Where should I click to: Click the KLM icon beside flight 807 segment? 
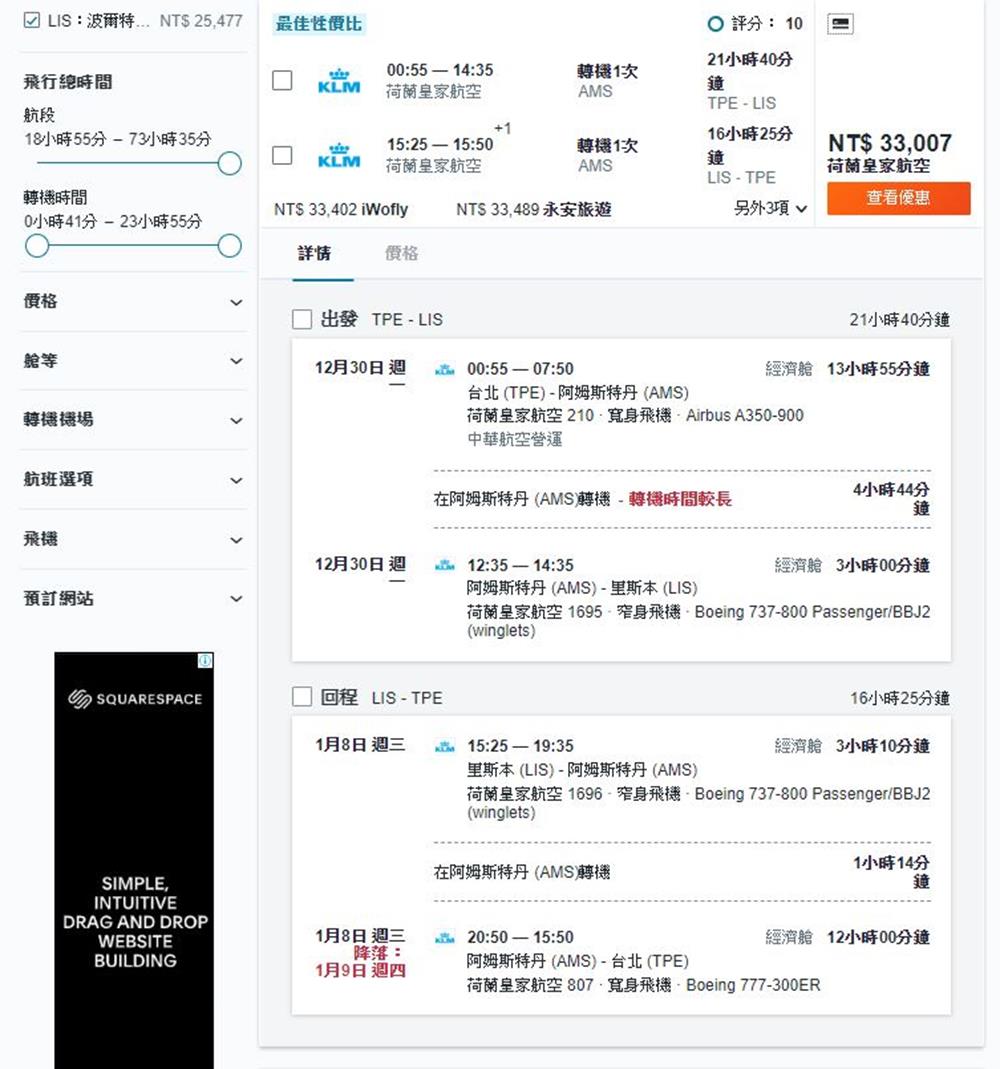(x=445, y=938)
